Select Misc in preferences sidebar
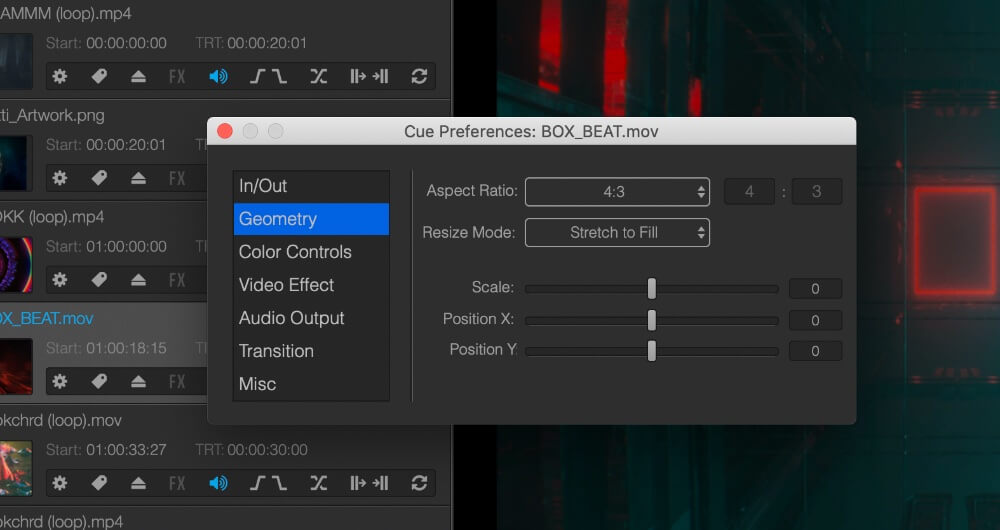 pos(311,384)
